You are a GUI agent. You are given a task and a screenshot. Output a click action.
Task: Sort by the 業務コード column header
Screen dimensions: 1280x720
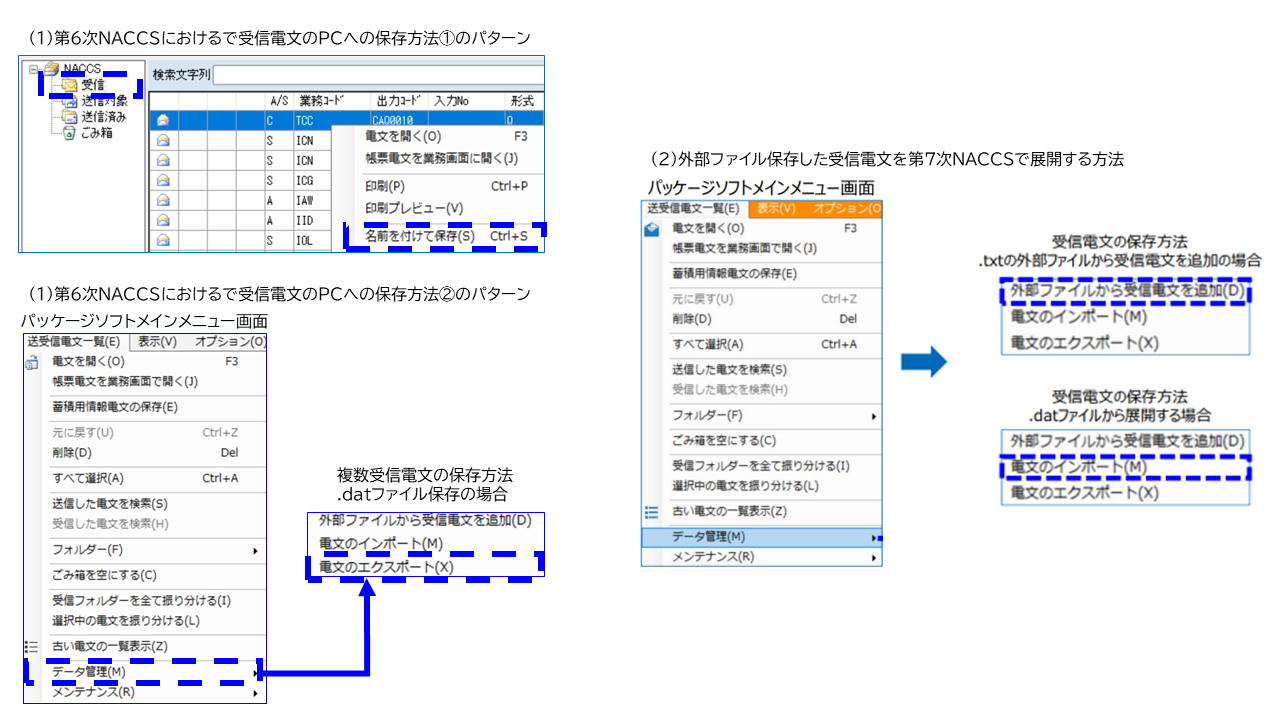[x=320, y=101]
